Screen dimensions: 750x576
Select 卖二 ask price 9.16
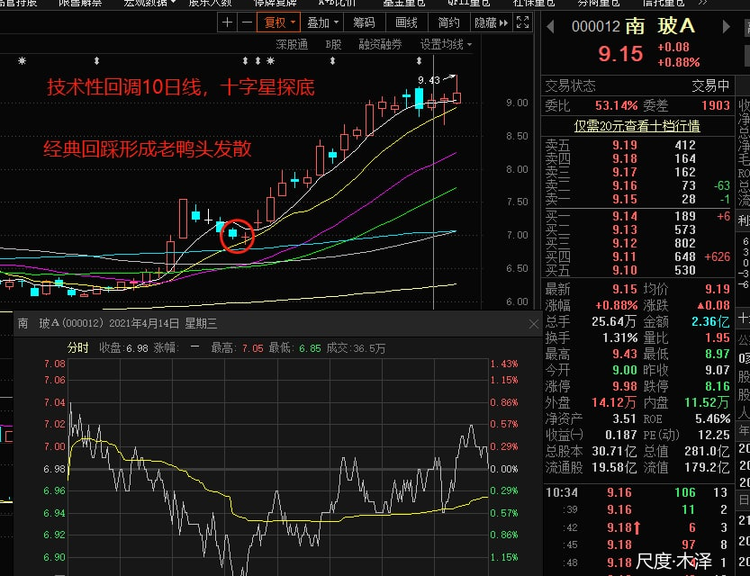pos(625,185)
